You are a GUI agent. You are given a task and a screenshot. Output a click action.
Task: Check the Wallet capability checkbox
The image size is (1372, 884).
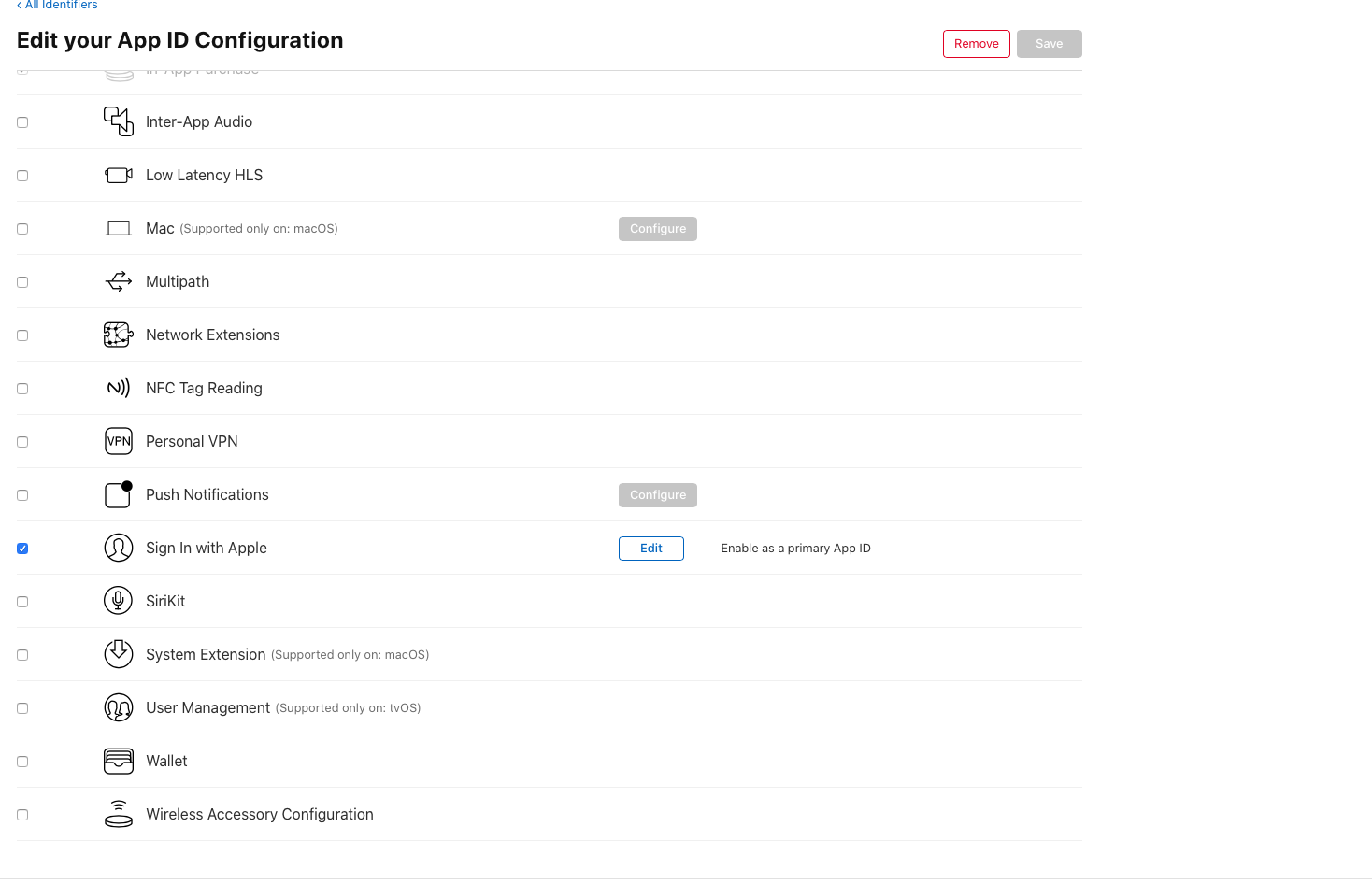pos(22,762)
